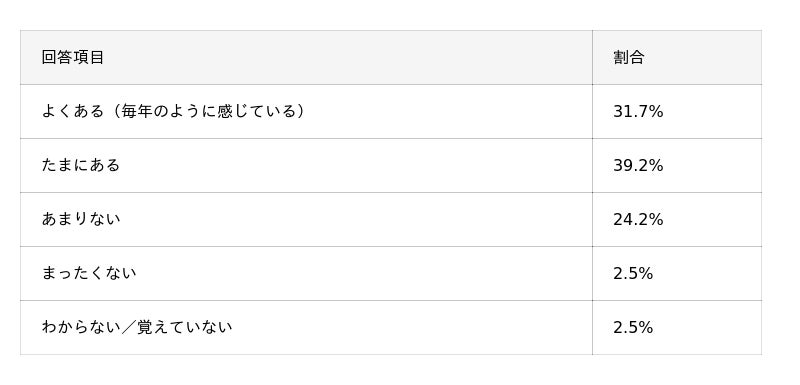Click the empty area of the あまりない cell

[357, 219]
